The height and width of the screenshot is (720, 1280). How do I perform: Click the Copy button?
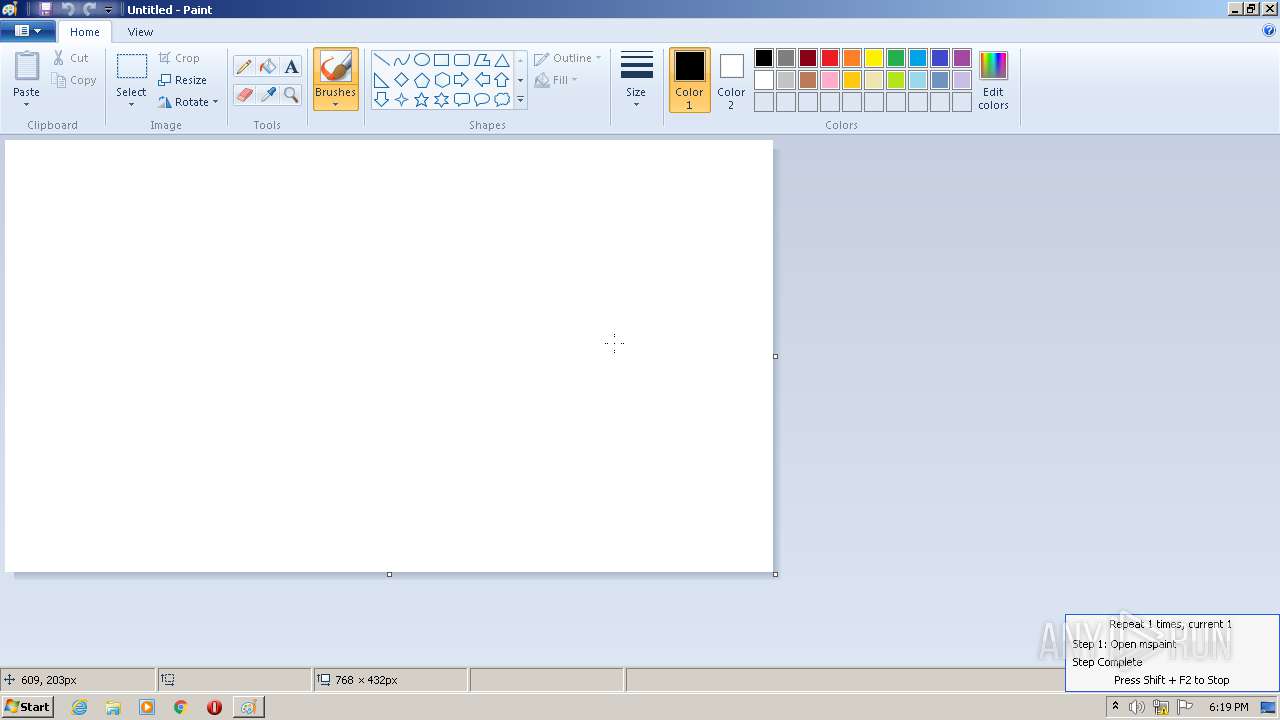click(74, 80)
